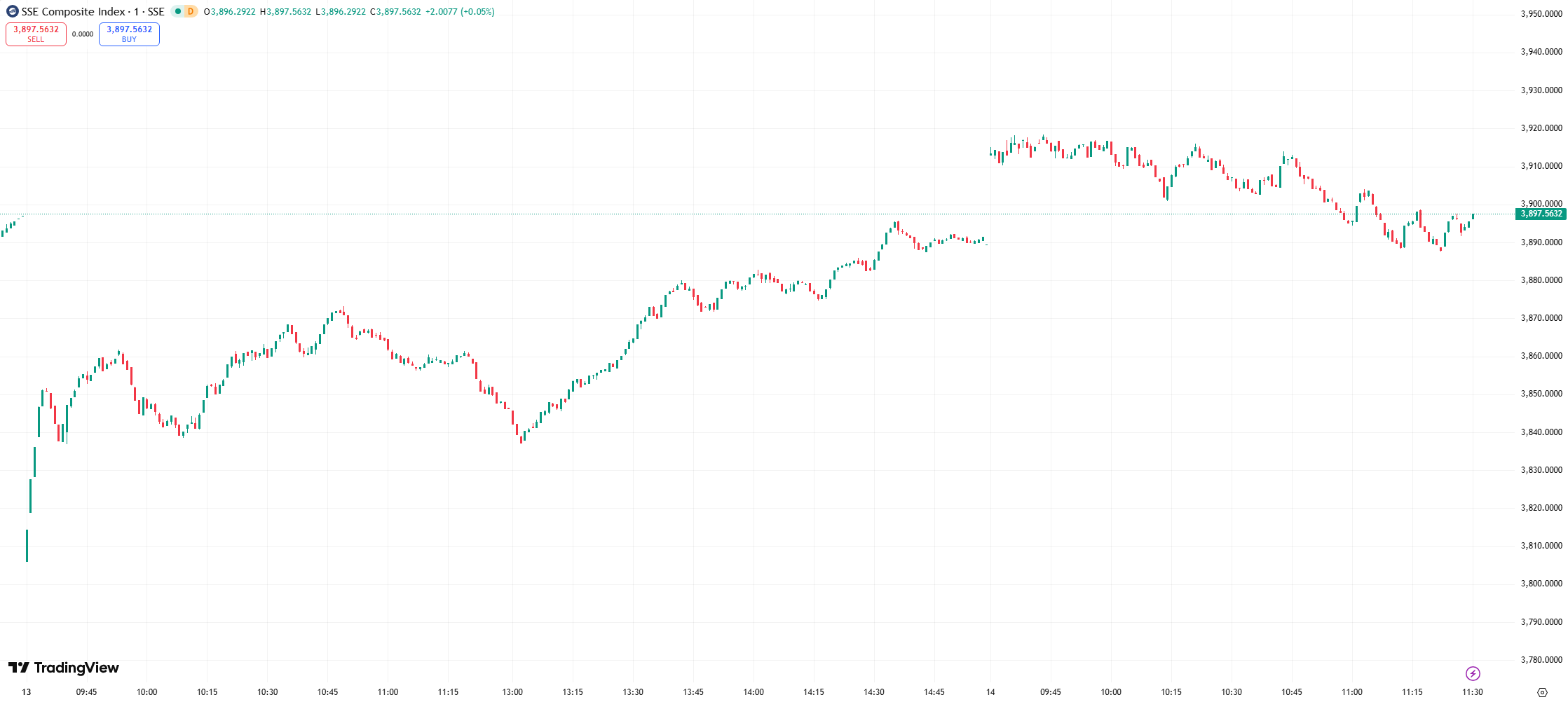Click the spread value 0.0000
The image size is (1568, 702).
83,34
